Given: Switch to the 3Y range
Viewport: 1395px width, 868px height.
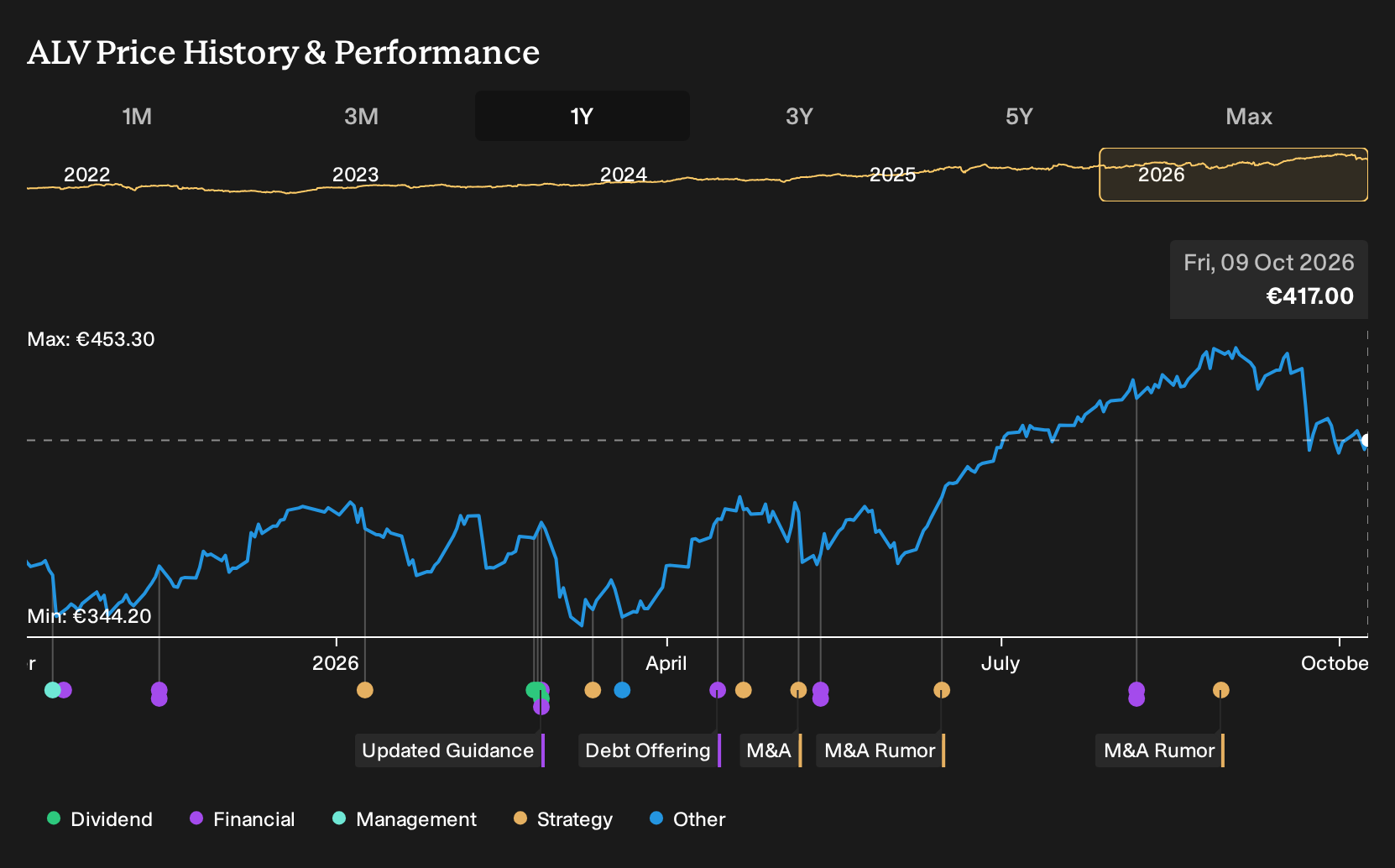Looking at the screenshot, I should pyautogui.click(x=799, y=116).
